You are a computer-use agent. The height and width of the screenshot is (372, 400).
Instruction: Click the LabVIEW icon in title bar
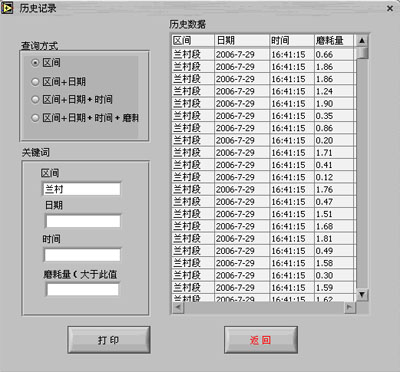coord(7,8)
